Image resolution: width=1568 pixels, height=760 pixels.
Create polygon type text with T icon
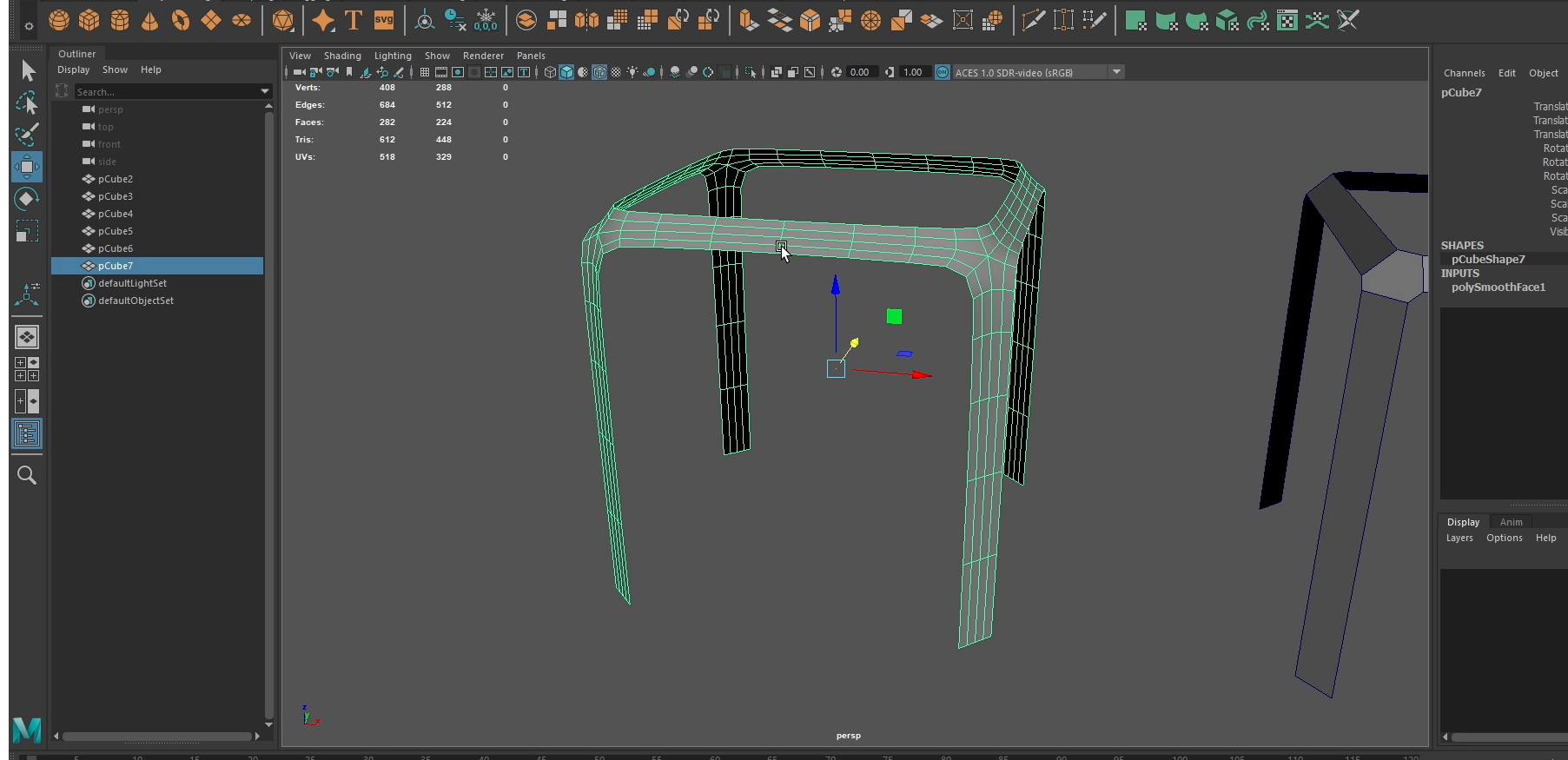(354, 20)
